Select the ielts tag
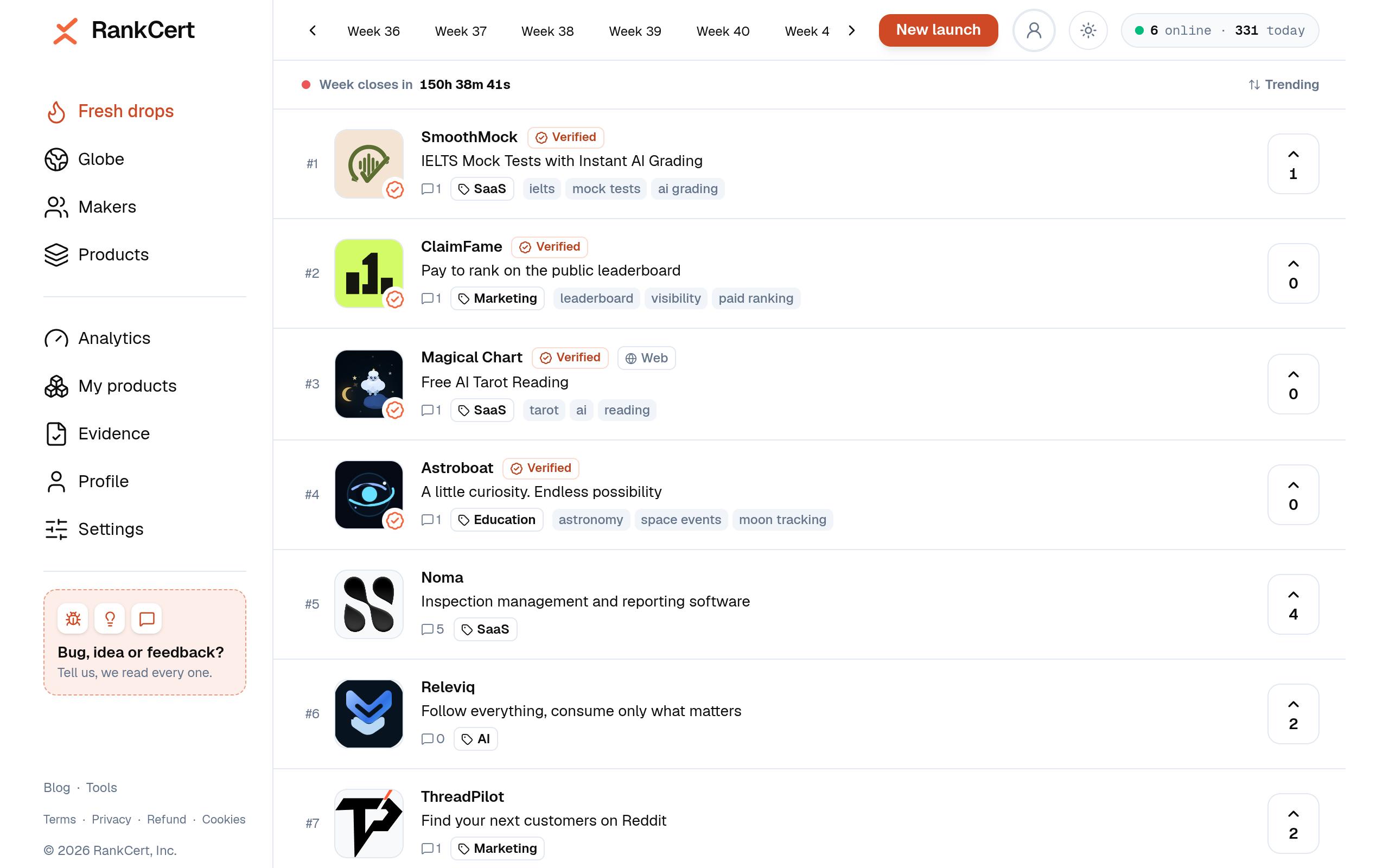This screenshot has width=1389, height=868. click(542, 189)
